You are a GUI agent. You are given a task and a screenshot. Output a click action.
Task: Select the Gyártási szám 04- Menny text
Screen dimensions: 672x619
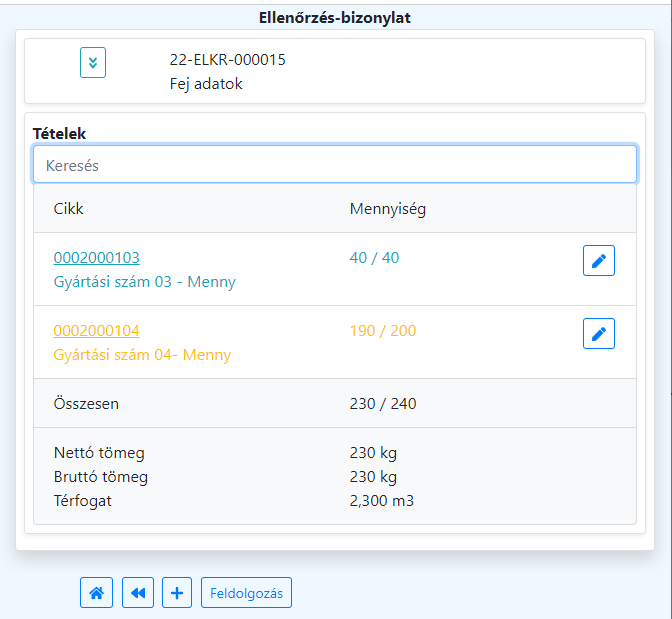click(142, 355)
